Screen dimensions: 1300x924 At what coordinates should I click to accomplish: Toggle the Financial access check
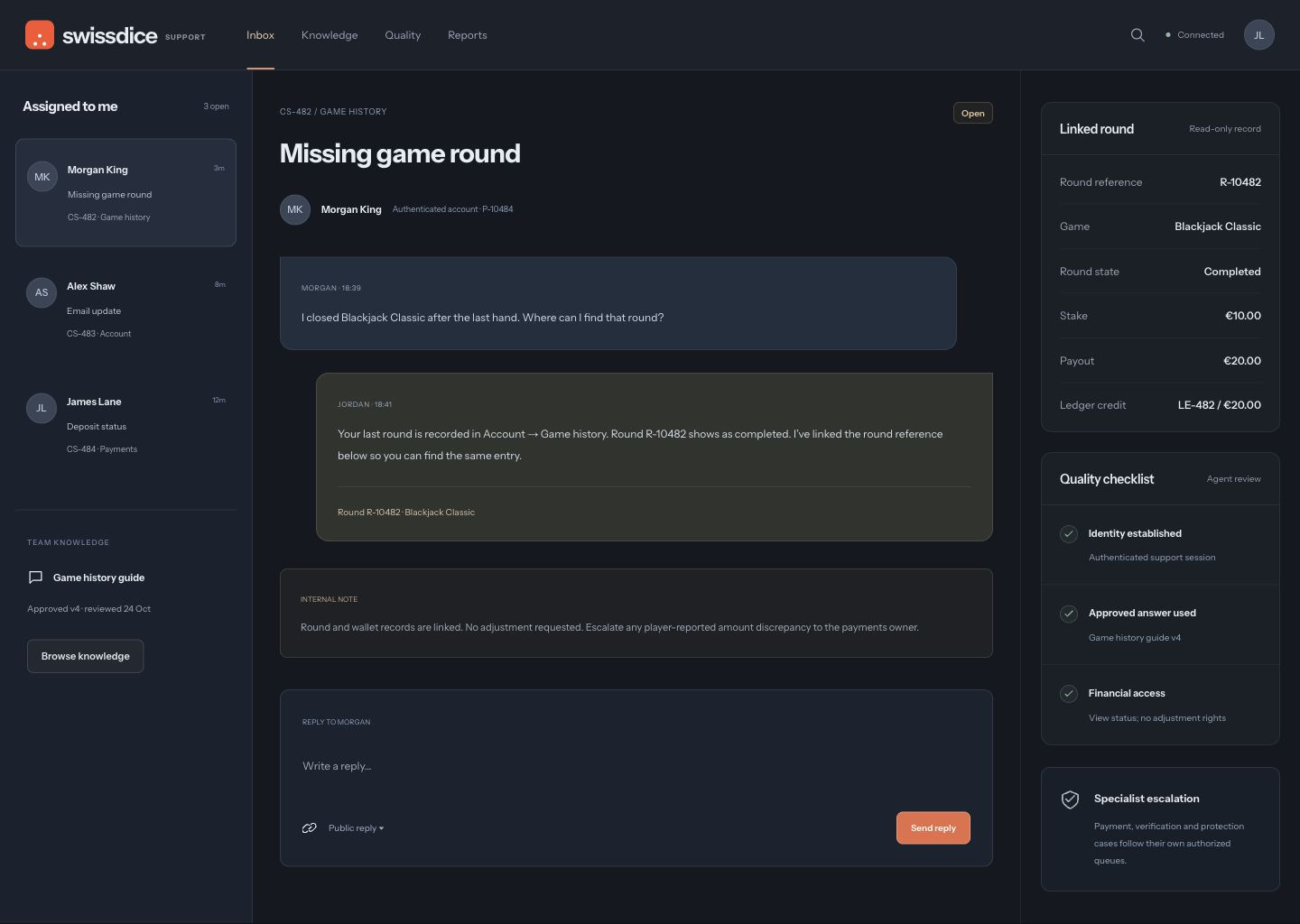[1069, 694]
